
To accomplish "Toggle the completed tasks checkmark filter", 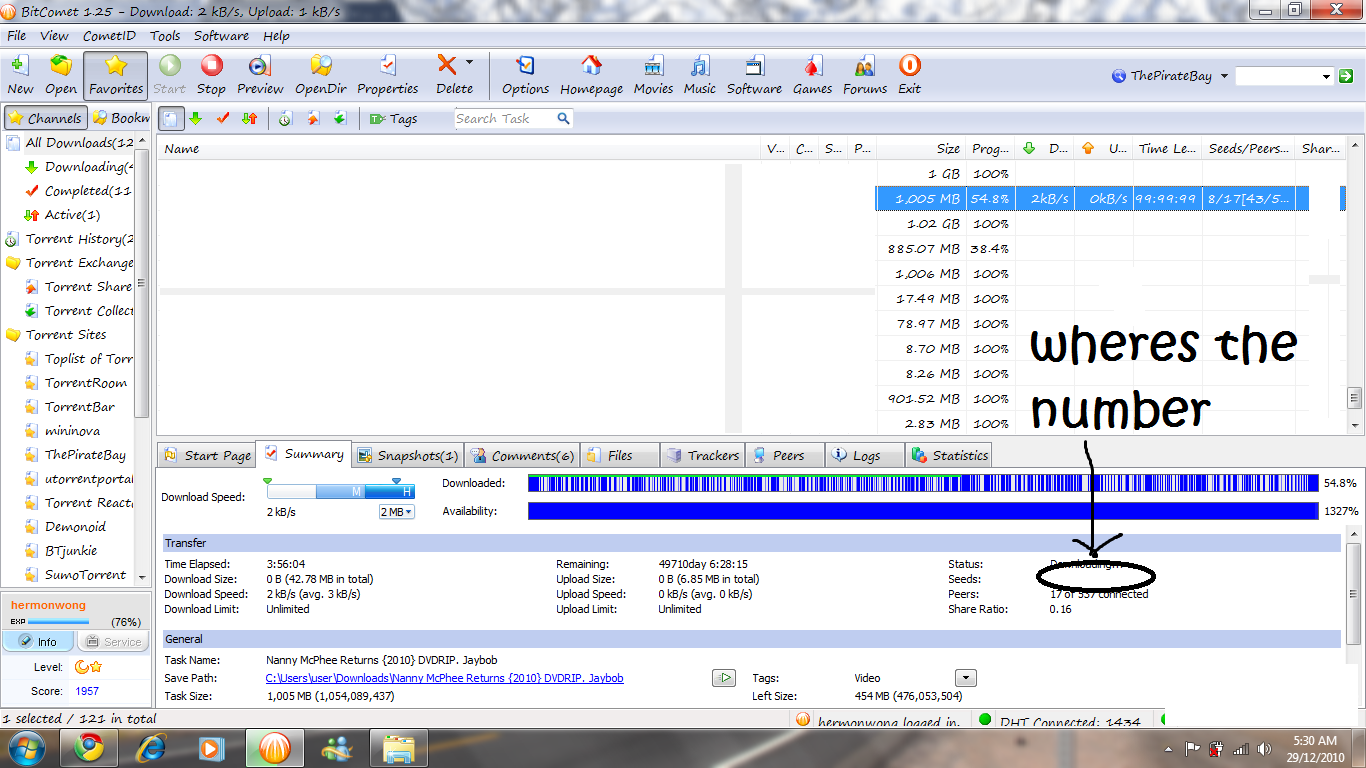I will point(222,118).
